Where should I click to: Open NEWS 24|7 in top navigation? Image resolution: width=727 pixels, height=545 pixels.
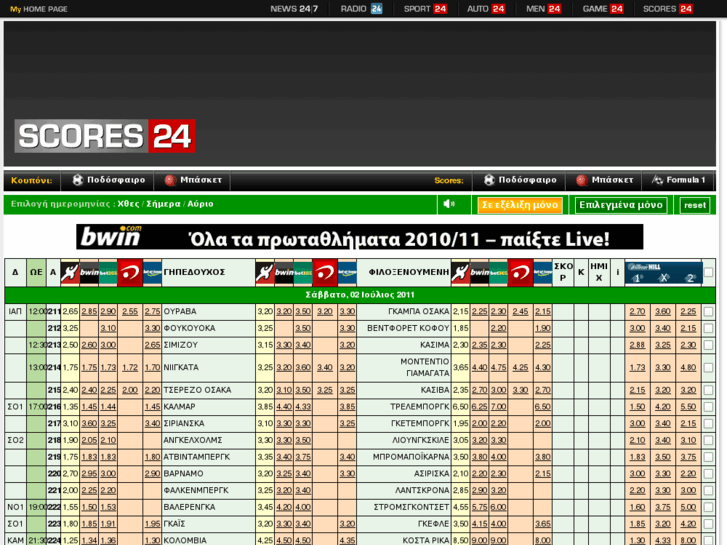[x=294, y=9]
